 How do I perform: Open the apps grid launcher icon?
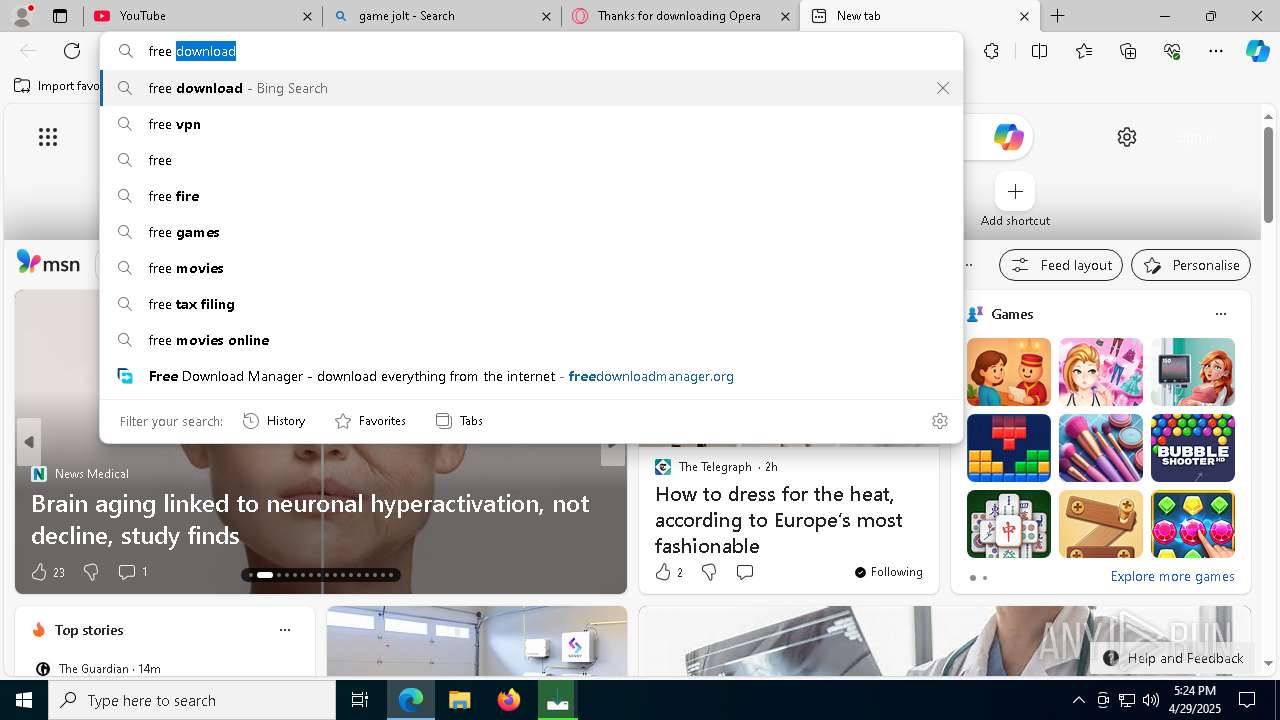[48, 137]
